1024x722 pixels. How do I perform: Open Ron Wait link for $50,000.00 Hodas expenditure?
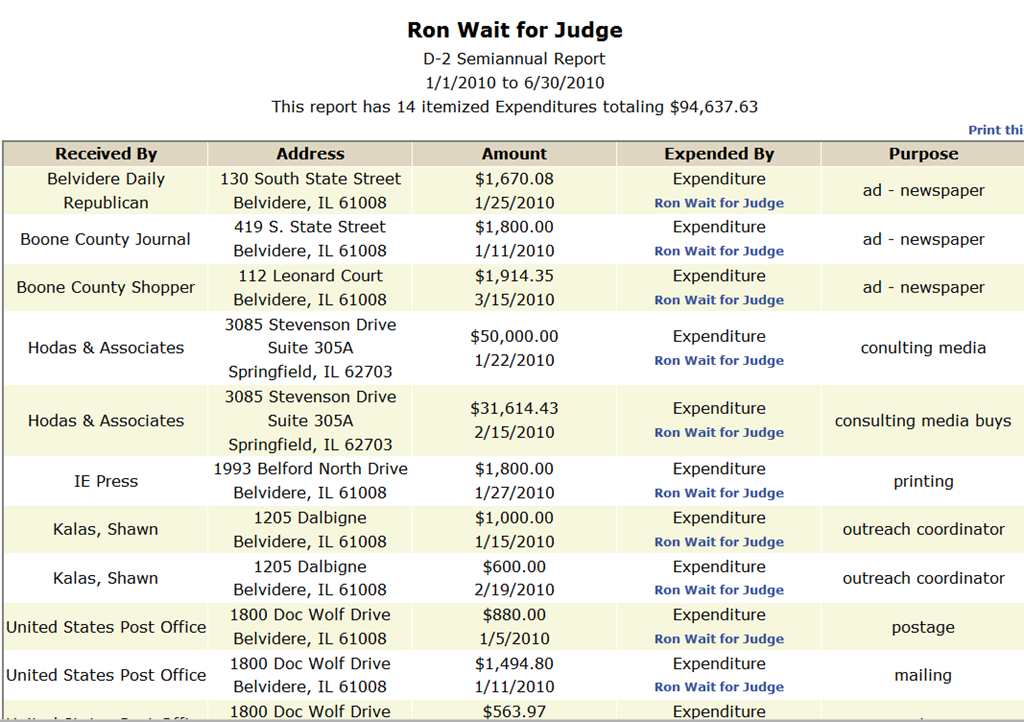(719, 360)
